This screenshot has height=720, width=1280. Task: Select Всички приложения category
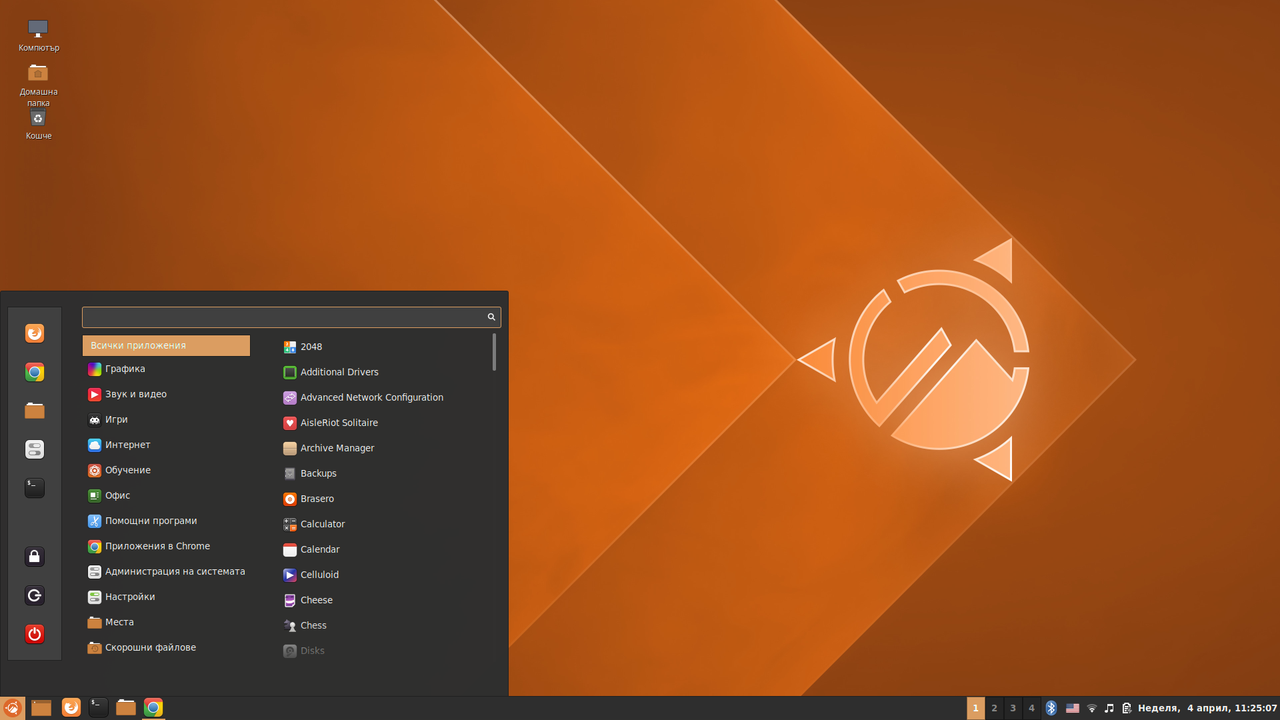(166, 345)
